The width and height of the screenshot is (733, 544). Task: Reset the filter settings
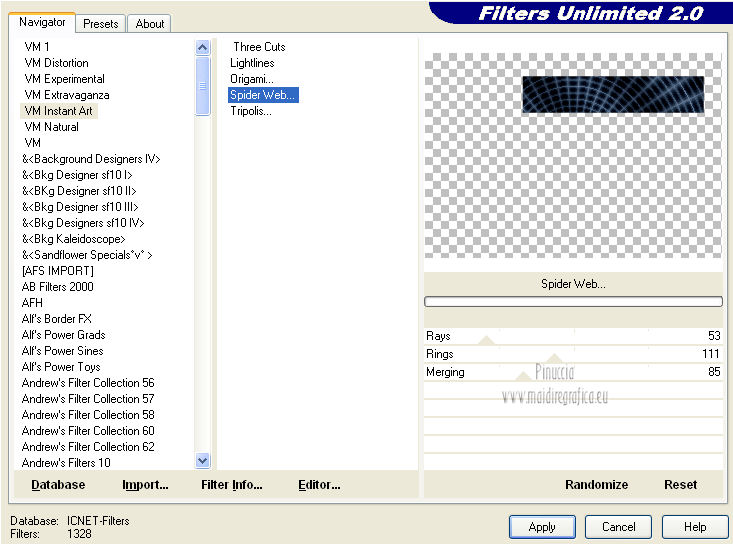680,485
